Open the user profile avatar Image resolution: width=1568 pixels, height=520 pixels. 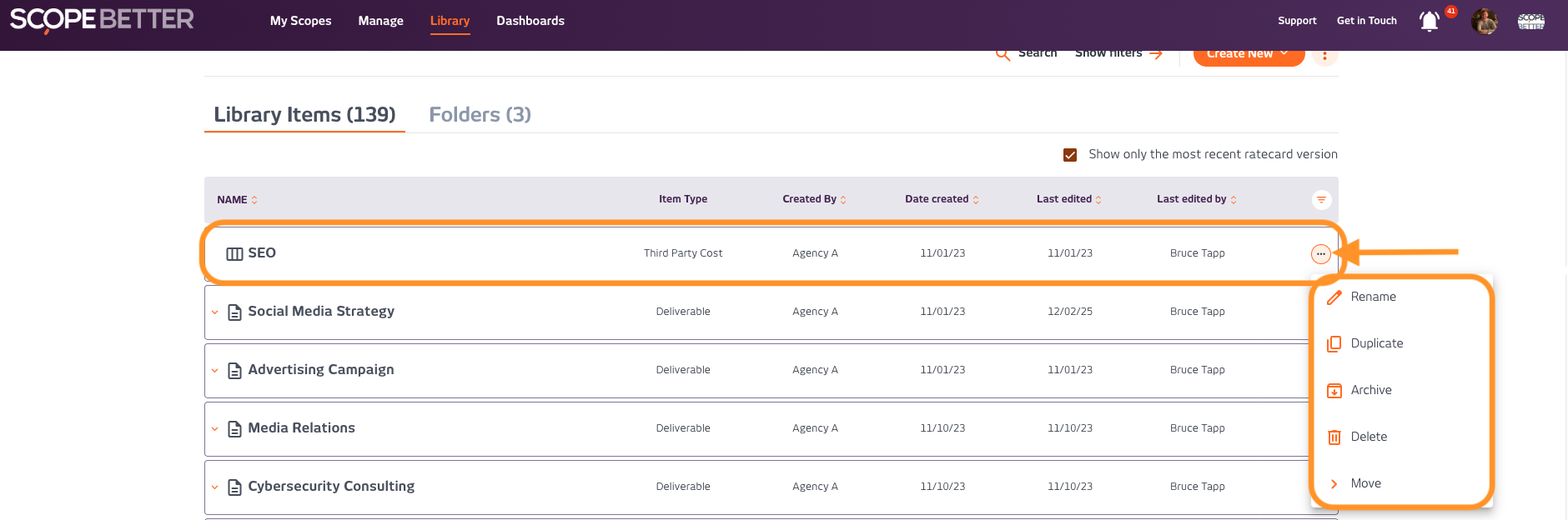point(1484,21)
